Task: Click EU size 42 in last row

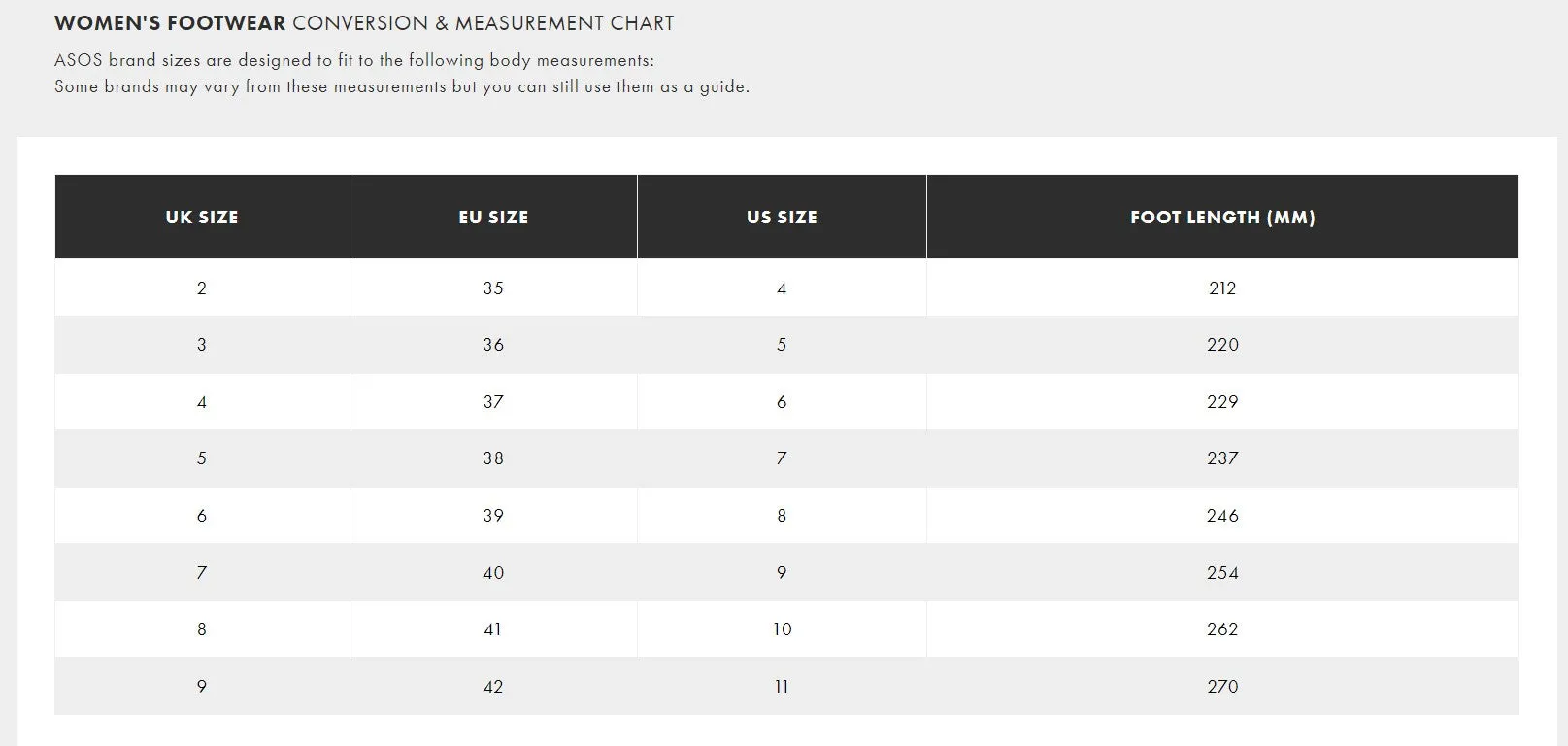Action: tap(493, 687)
